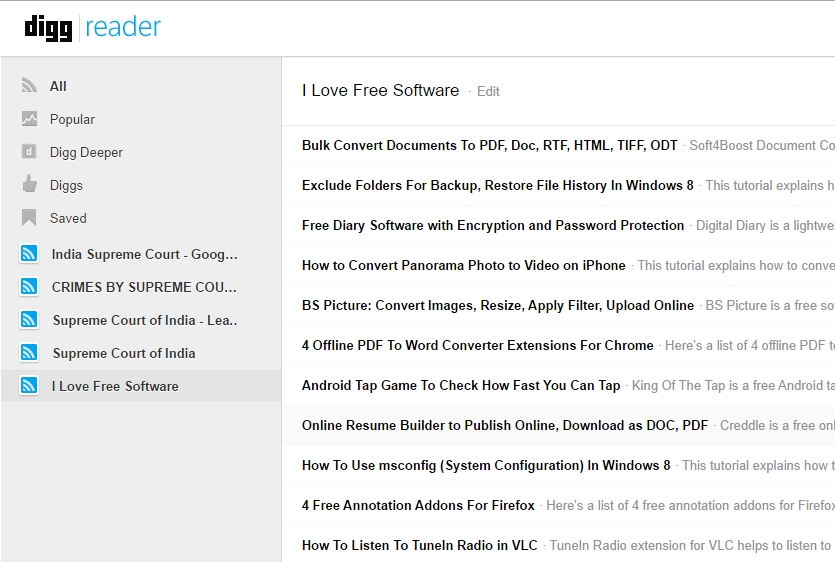Edit the I Love Free Software feed

coord(488,91)
